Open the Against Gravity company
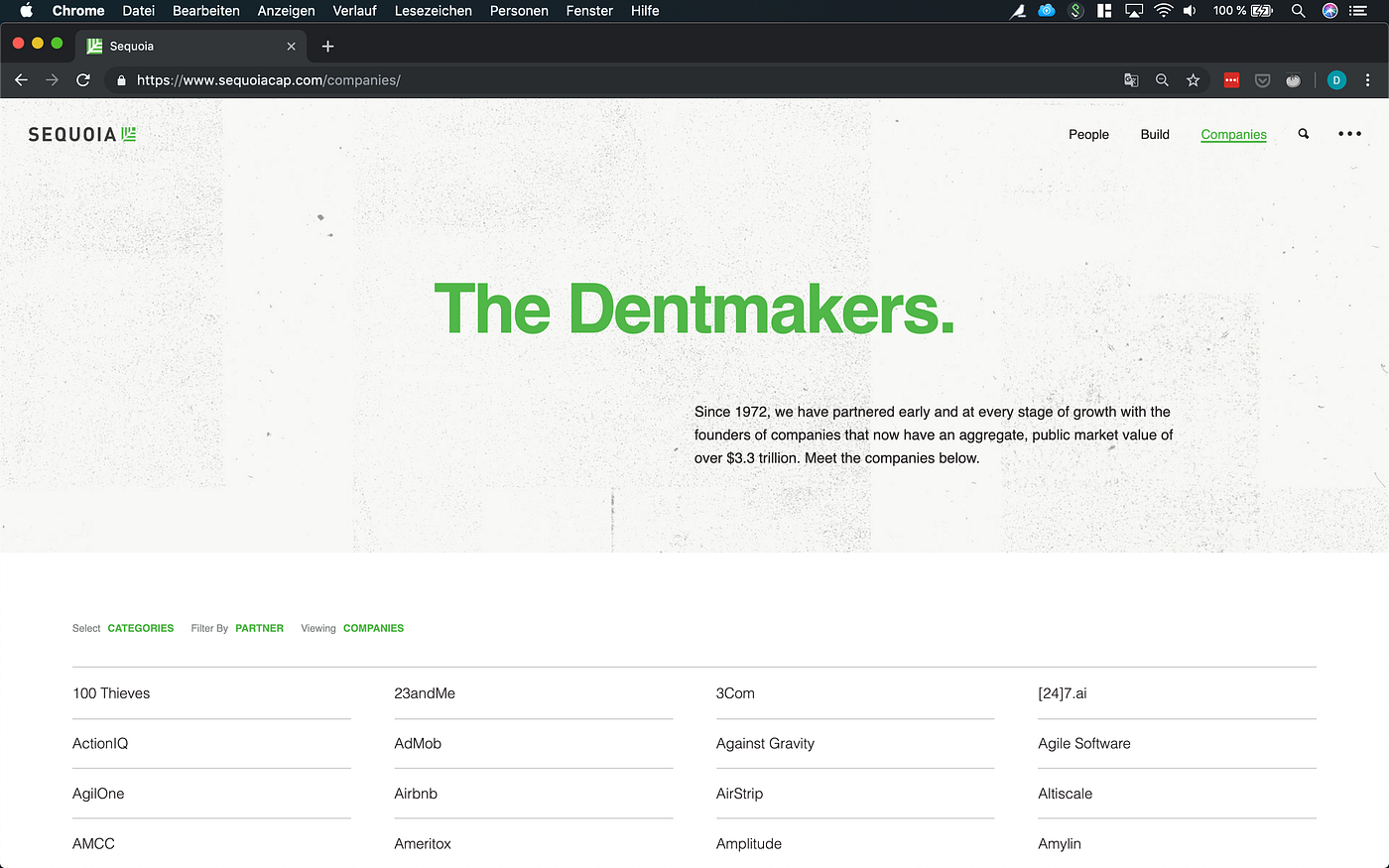This screenshot has height=868, width=1389. coord(765,743)
